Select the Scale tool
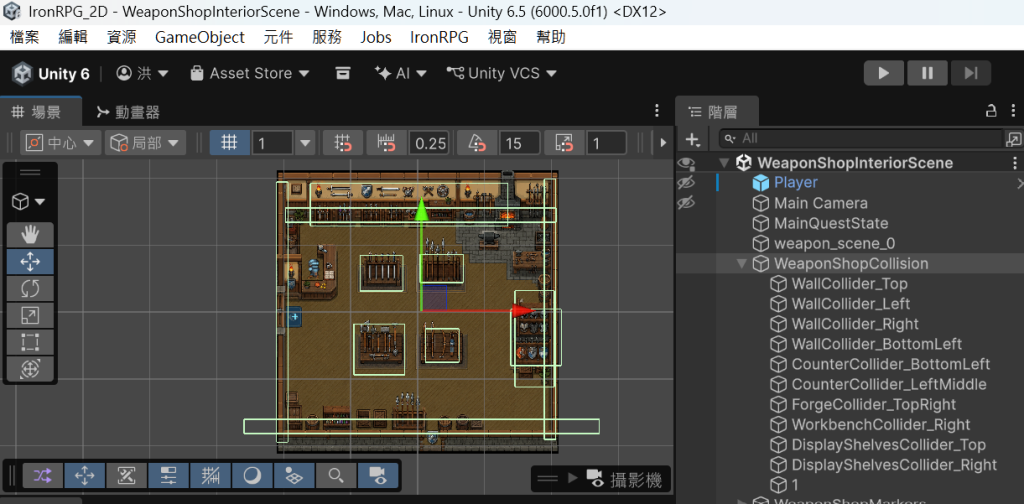Screen dimensions: 1024x504 pos(30,315)
